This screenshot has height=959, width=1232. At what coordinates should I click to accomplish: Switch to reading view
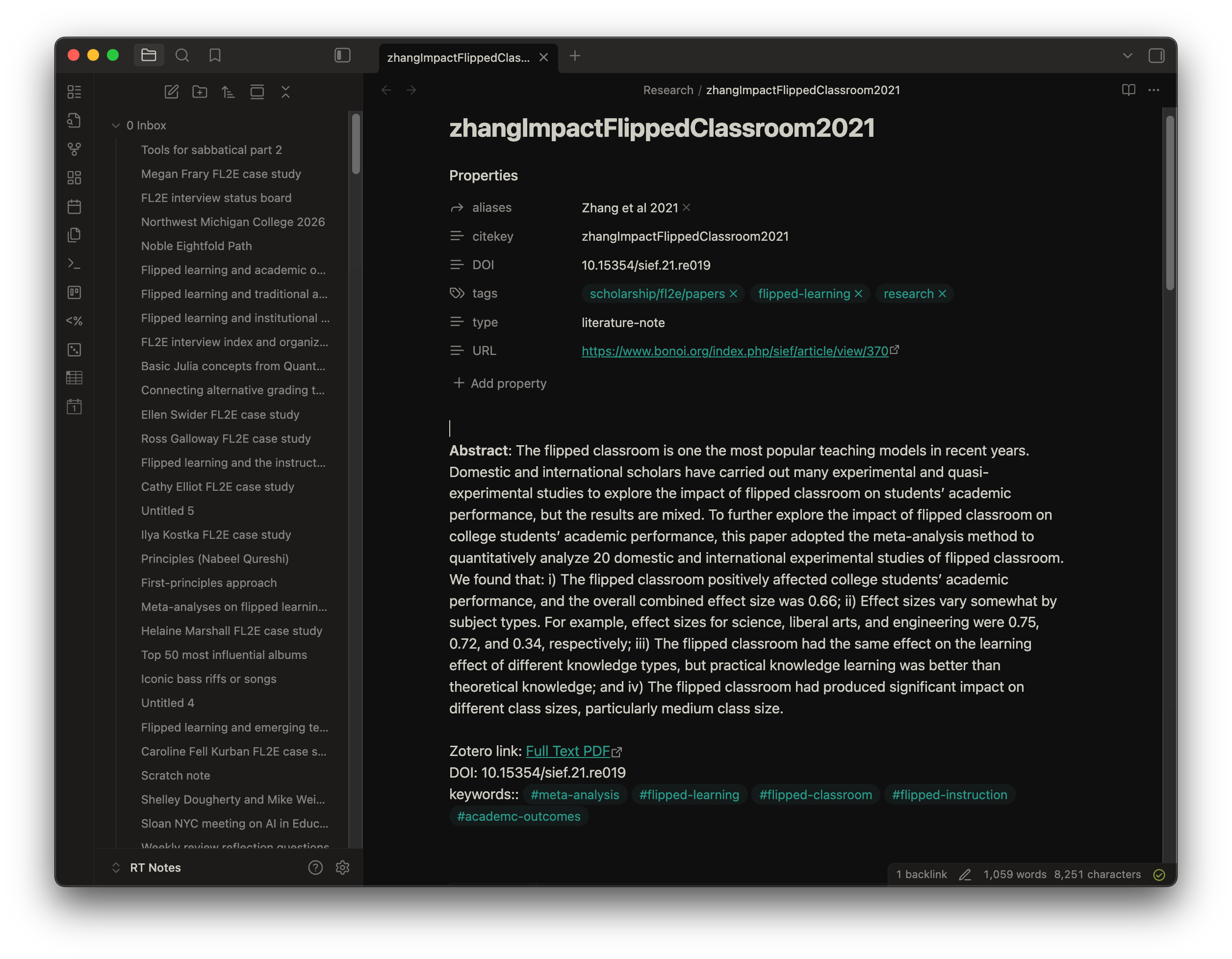click(1128, 90)
